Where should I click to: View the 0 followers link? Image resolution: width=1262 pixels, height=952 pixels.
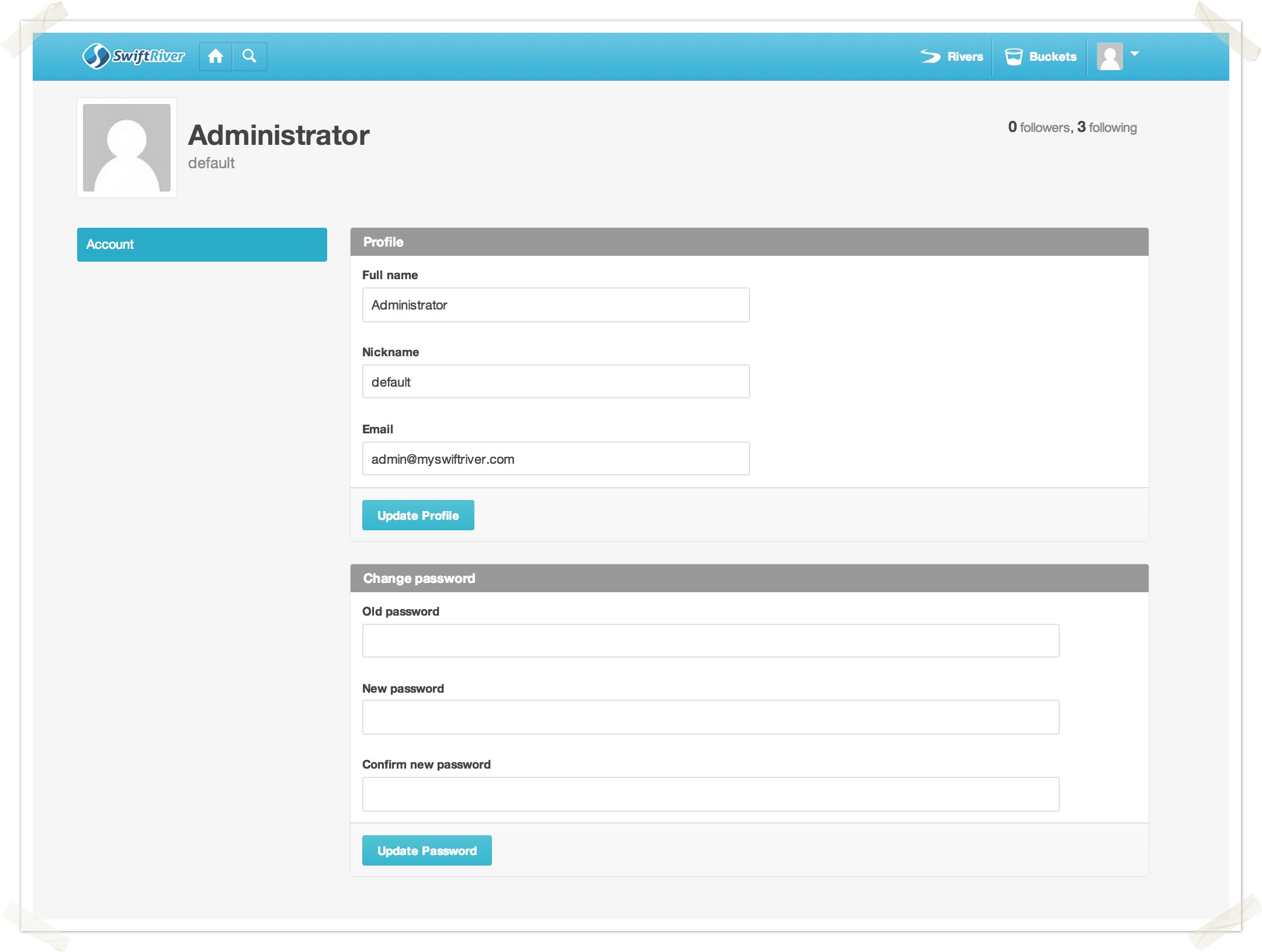coord(1039,127)
